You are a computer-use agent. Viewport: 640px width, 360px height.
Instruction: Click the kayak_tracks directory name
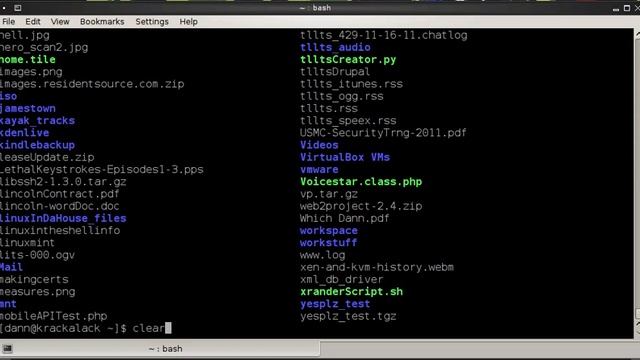click(37, 121)
